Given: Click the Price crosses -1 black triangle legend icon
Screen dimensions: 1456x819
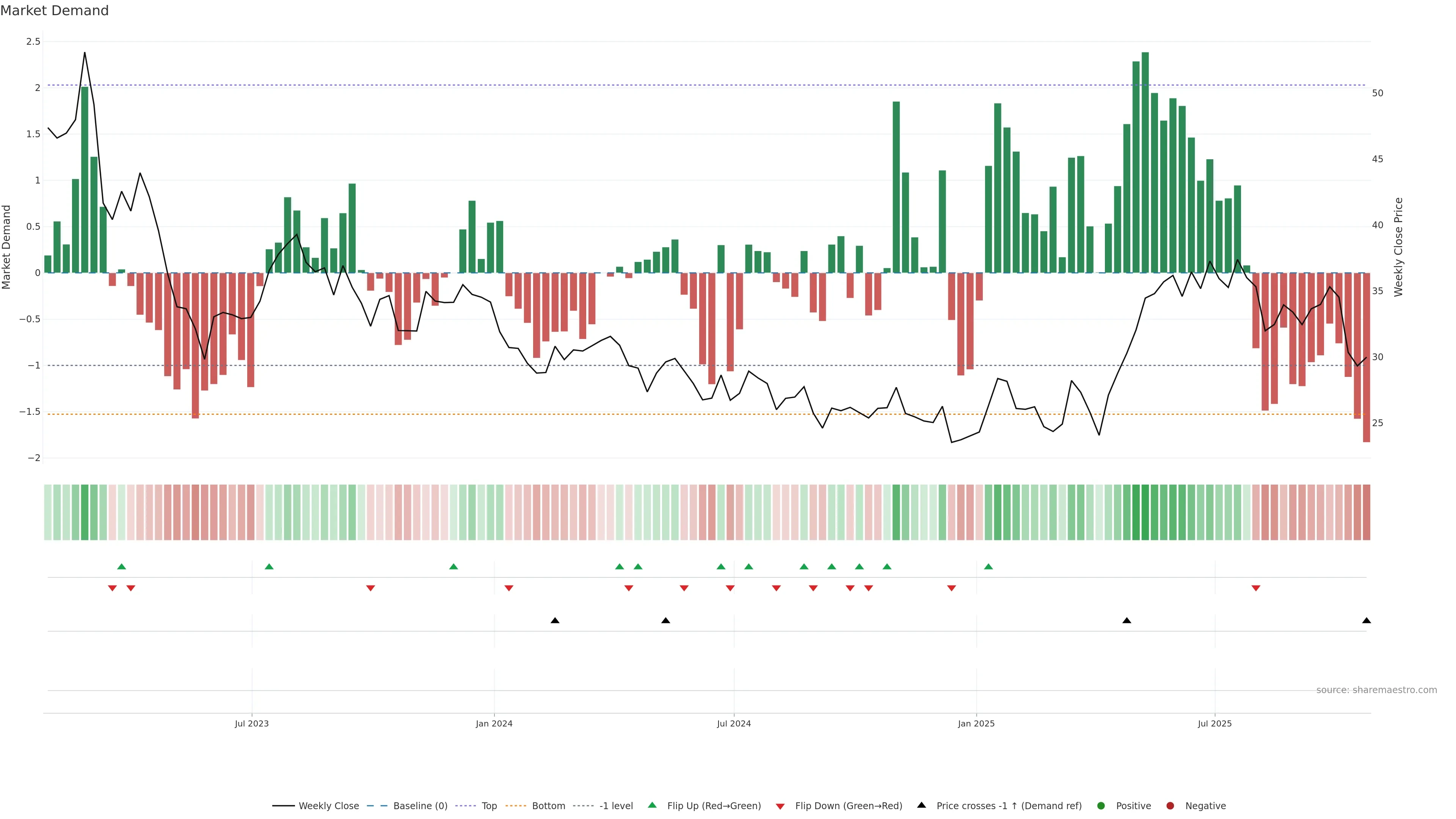Looking at the screenshot, I should pyautogui.click(x=921, y=805).
